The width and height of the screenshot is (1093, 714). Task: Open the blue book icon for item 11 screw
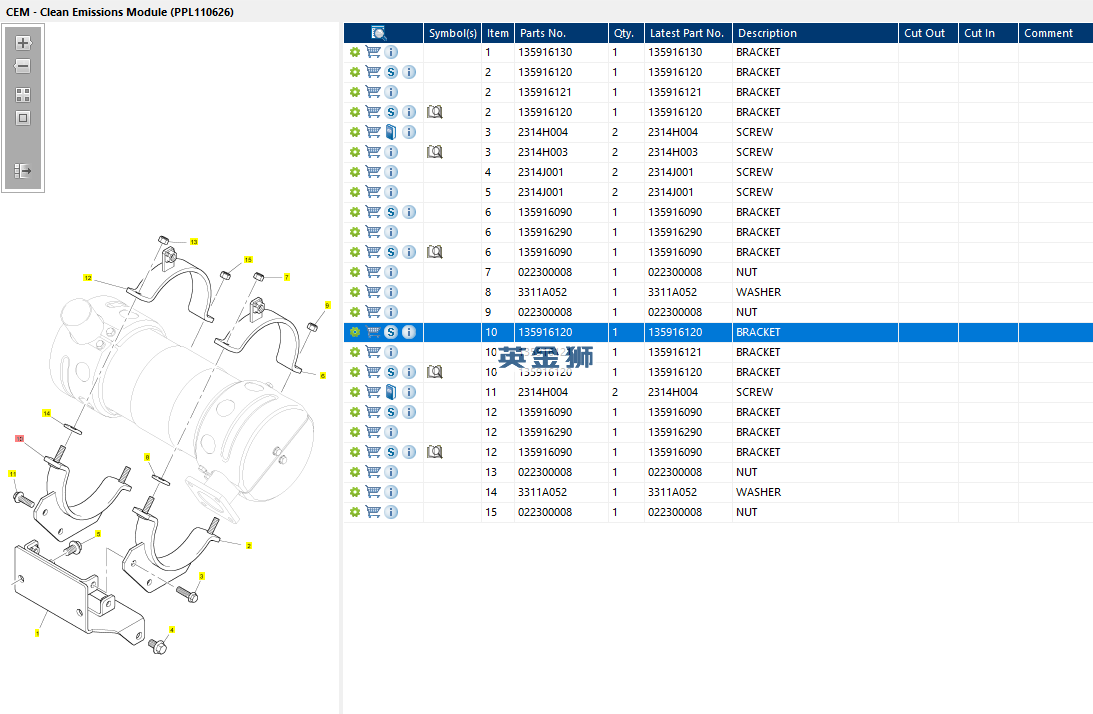pos(391,393)
